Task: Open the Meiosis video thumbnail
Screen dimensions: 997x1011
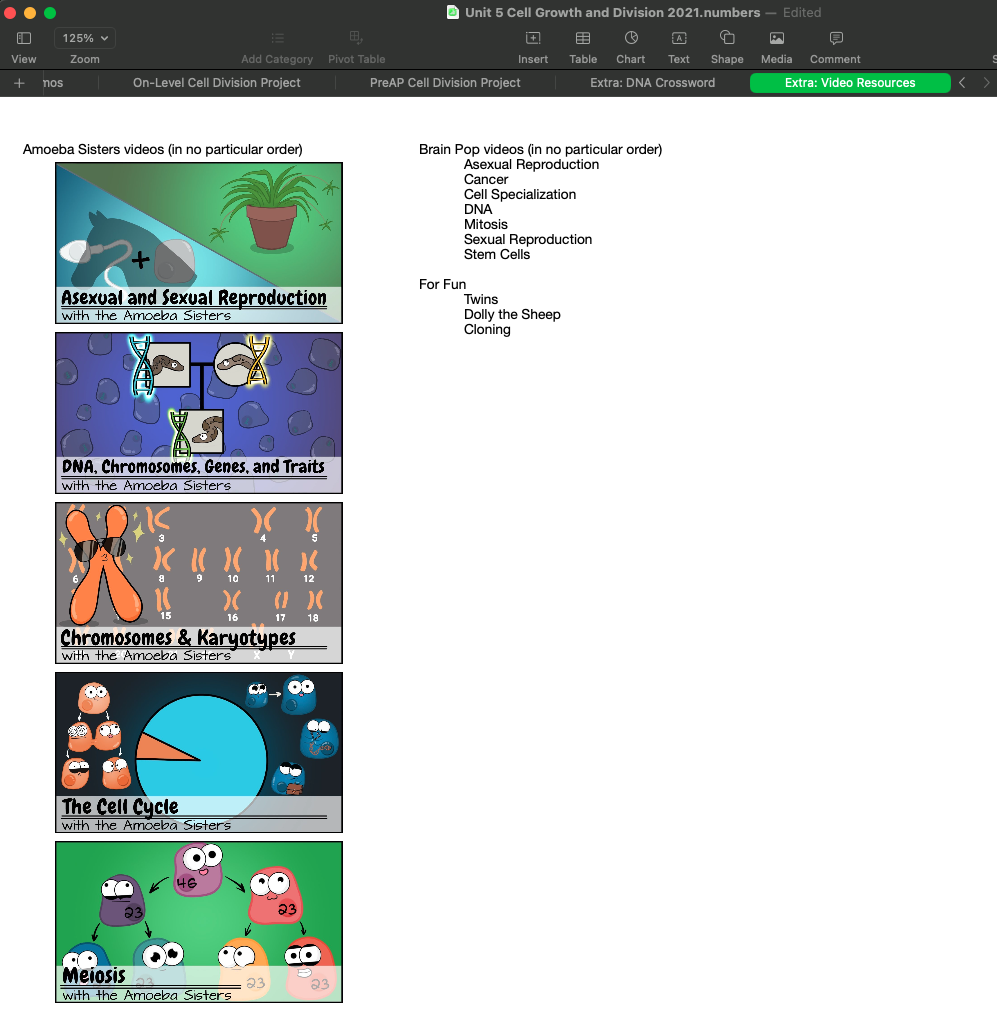Action: 199,922
